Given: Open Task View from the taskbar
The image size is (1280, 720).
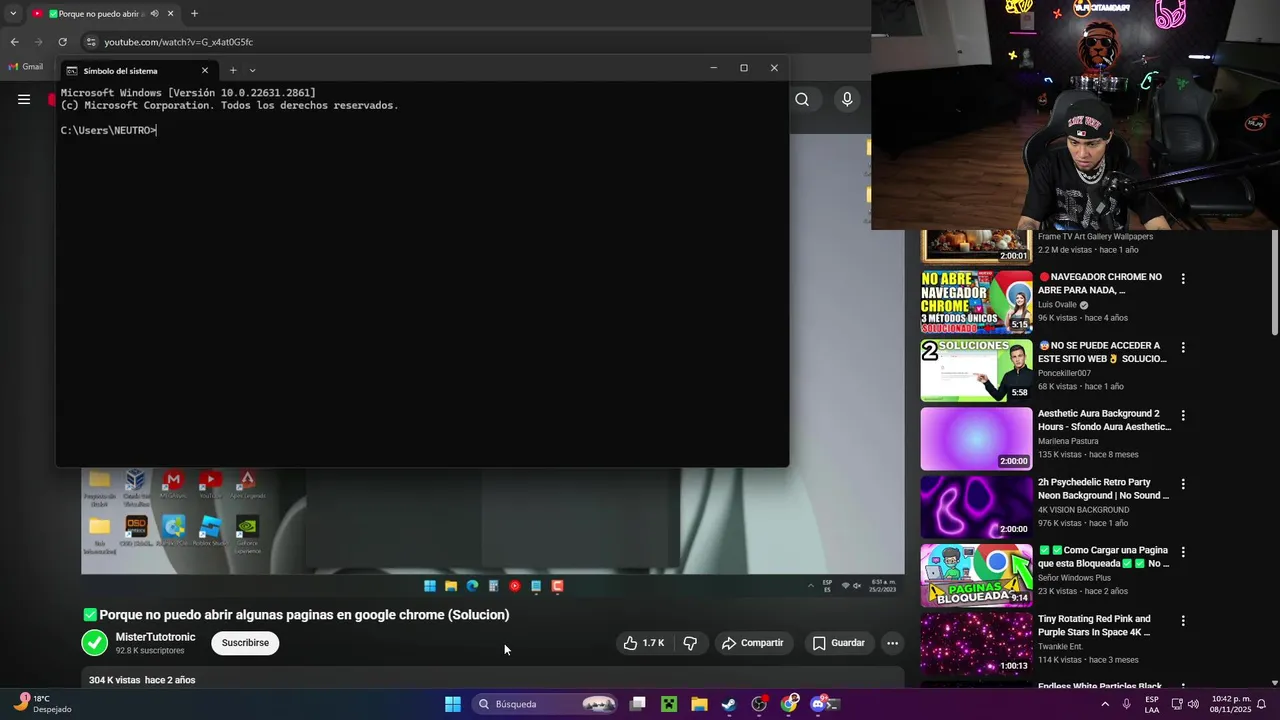Looking at the screenshot, I should pyautogui.click(x=637, y=704).
